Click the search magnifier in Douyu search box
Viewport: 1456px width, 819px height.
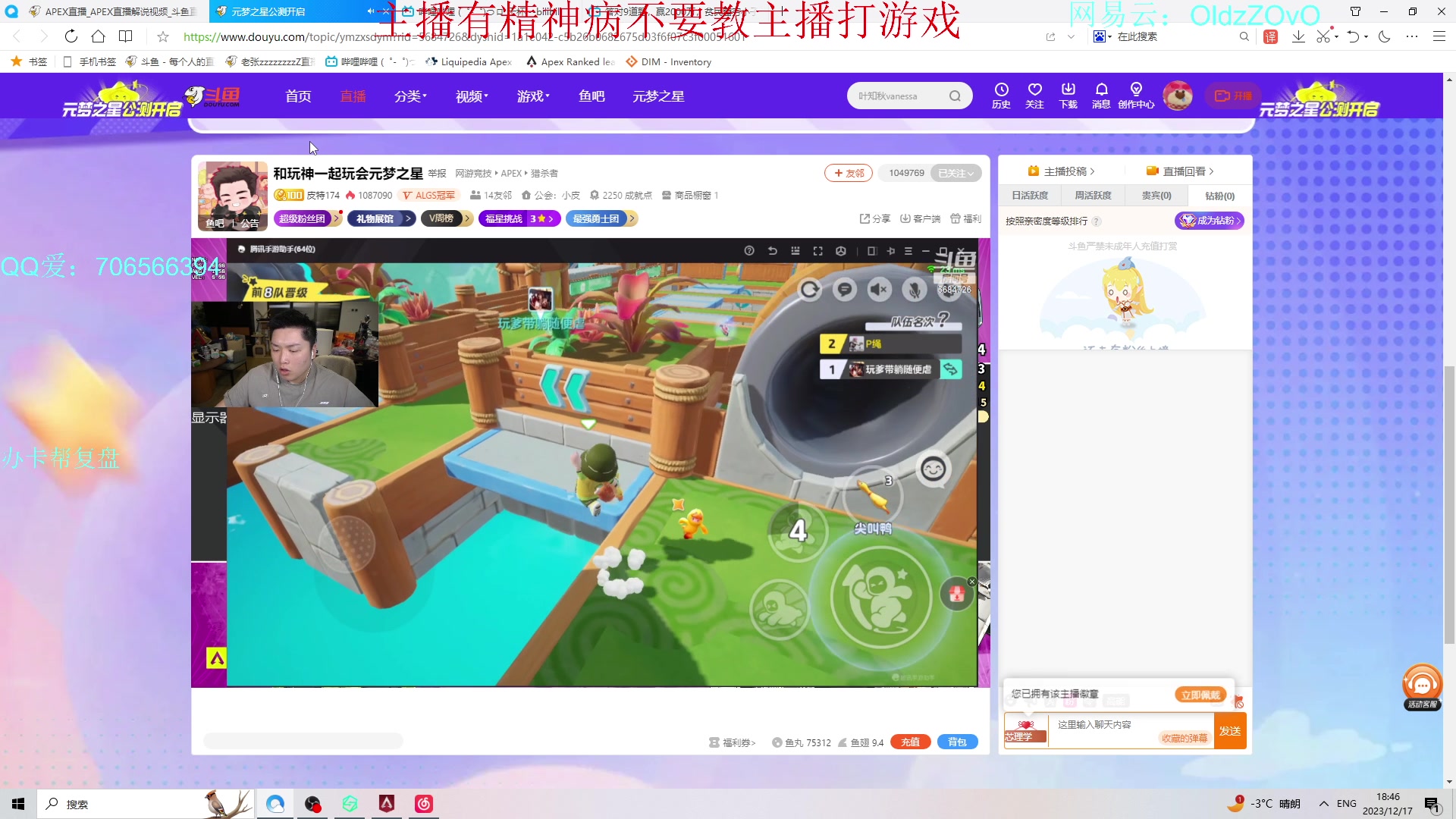[x=955, y=96]
